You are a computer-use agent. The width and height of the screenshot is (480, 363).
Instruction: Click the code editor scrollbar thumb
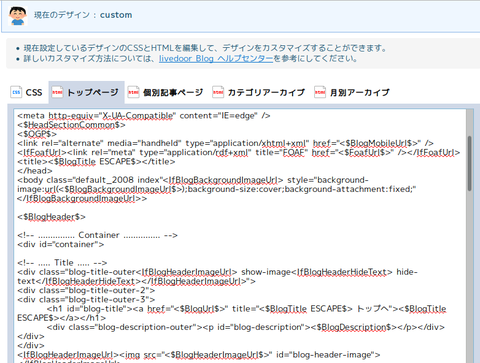[x=469, y=163]
